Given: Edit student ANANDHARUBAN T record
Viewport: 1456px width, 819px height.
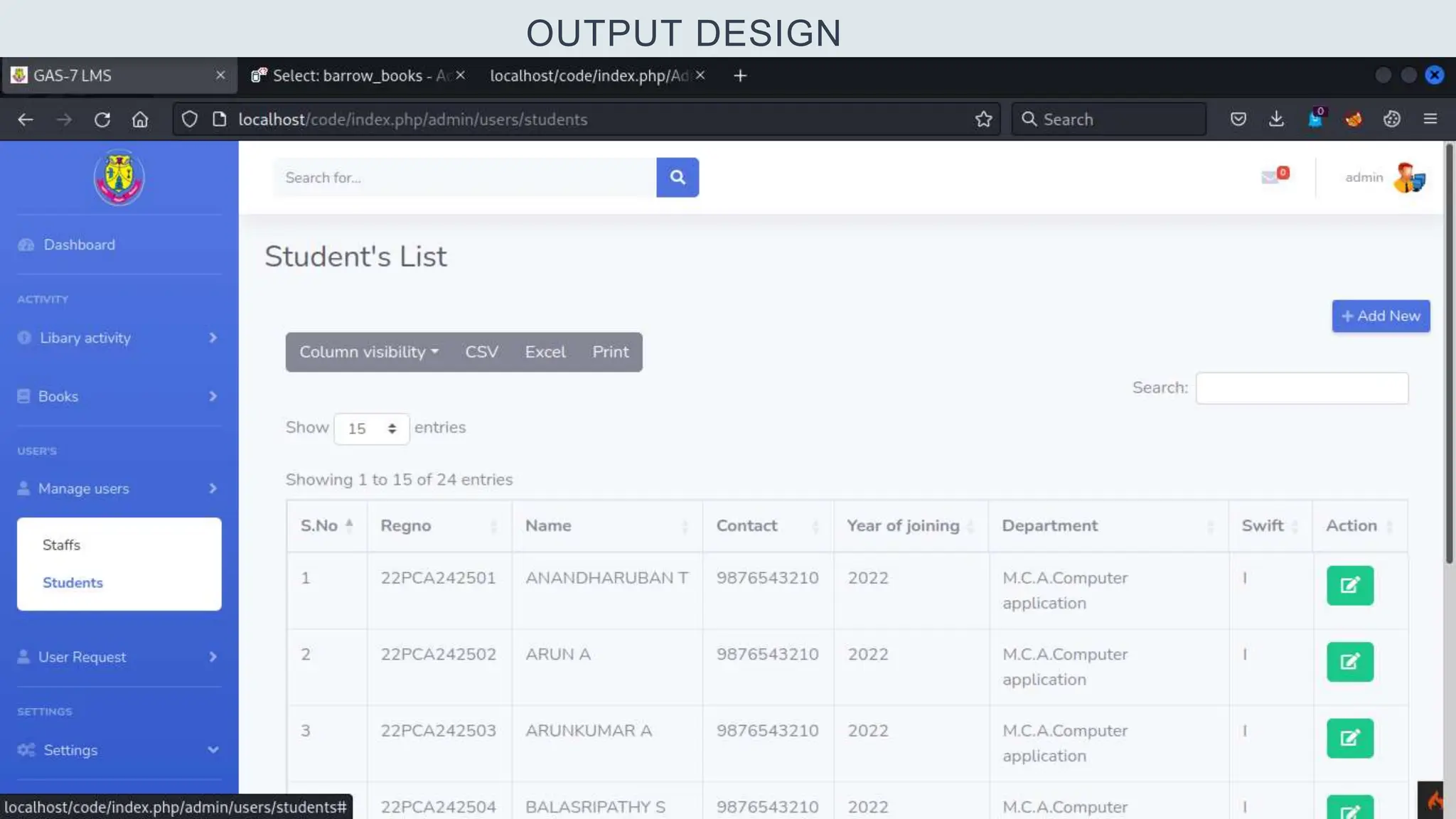Looking at the screenshot, I should [x=1349, y=585].
